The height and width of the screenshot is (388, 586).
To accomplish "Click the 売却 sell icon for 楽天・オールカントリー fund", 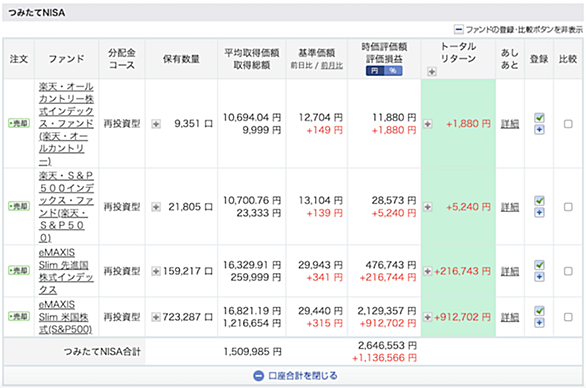I will [x=19, y=123].
